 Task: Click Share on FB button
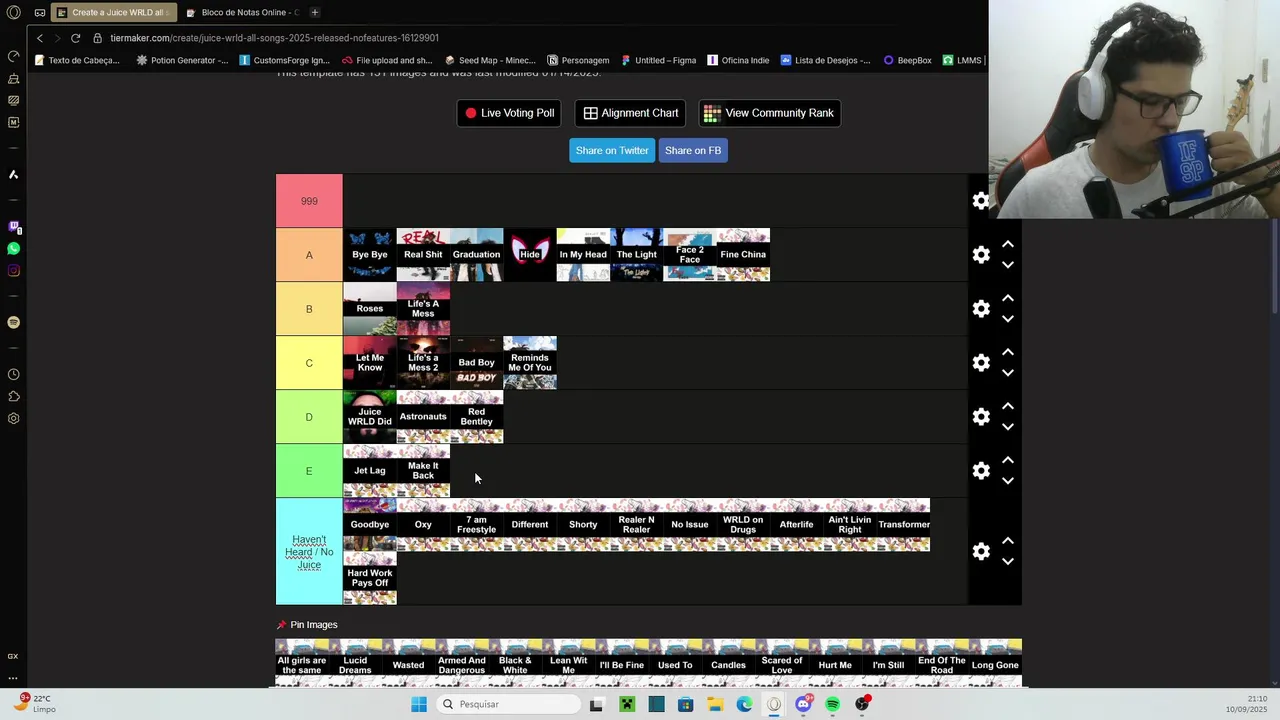[693, 150]
